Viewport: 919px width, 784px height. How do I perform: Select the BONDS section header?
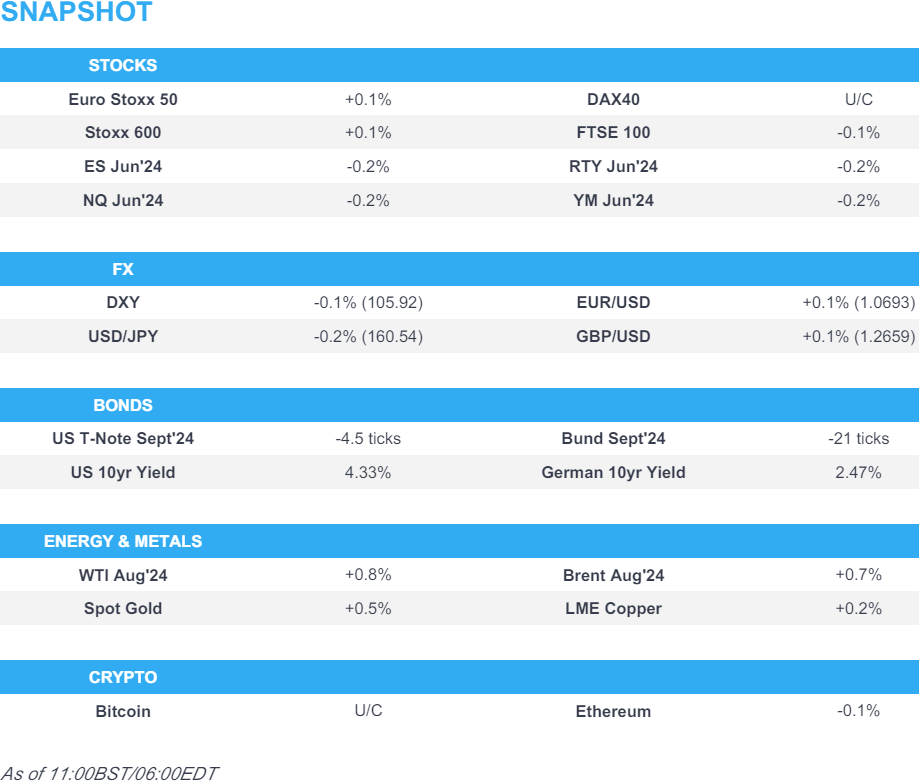(x=123, y=405)
